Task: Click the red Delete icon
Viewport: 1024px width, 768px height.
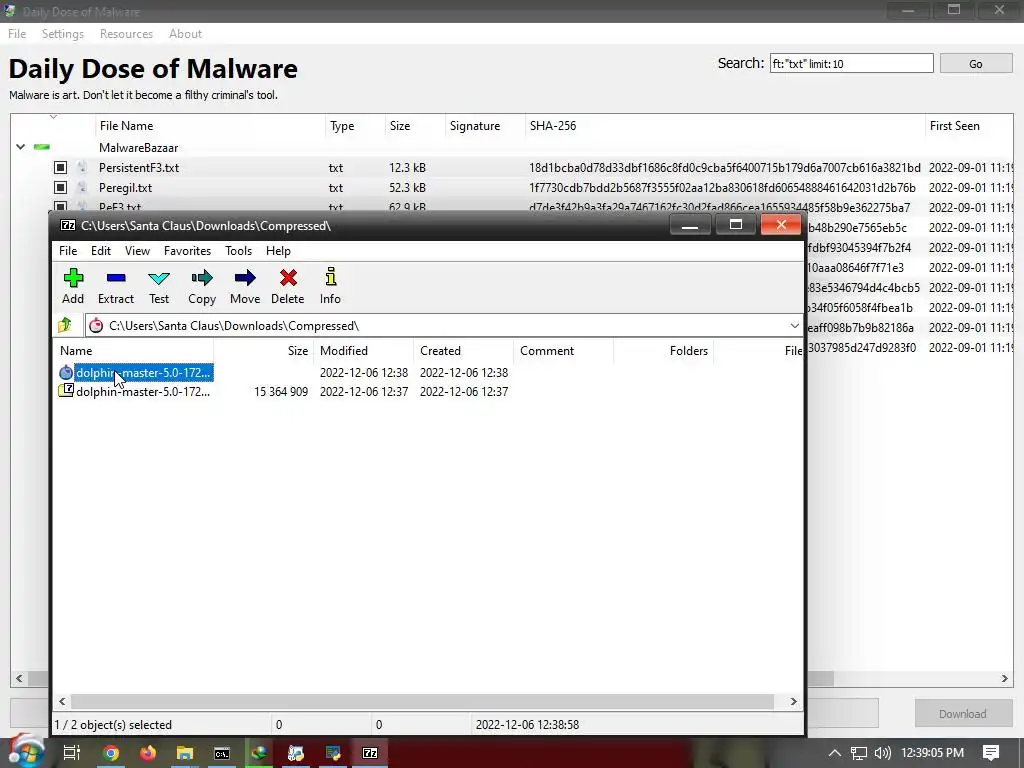Action: point(288,278)
